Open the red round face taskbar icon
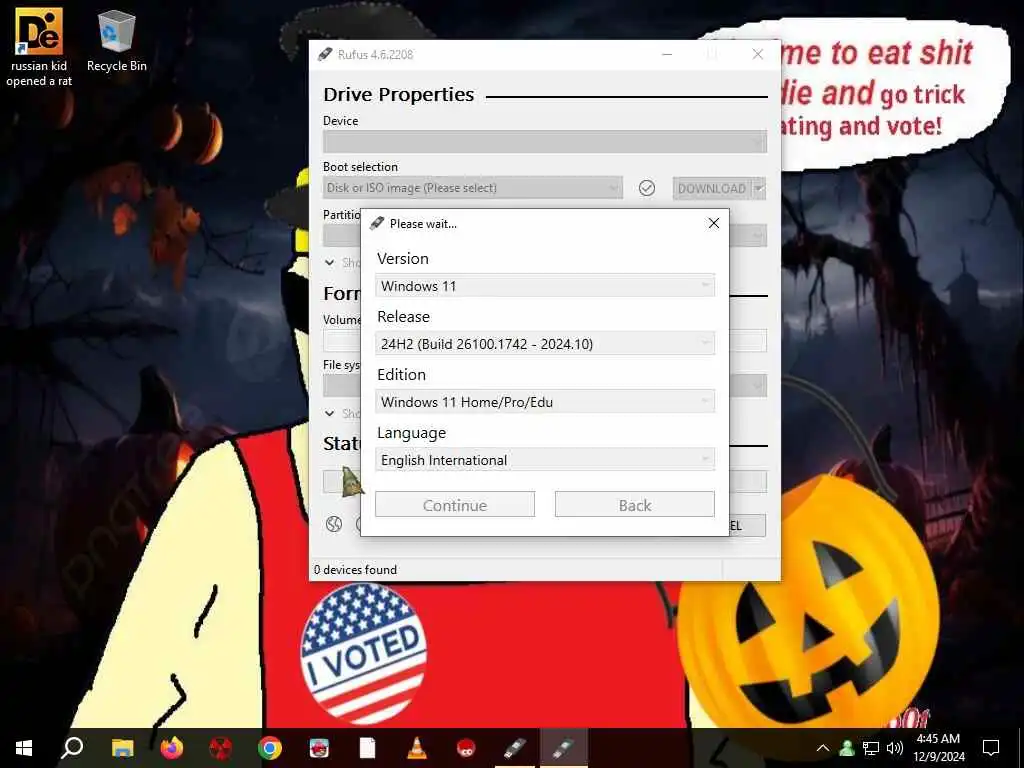This screenshot has width=1024, height=768. (x=466, y=748)
